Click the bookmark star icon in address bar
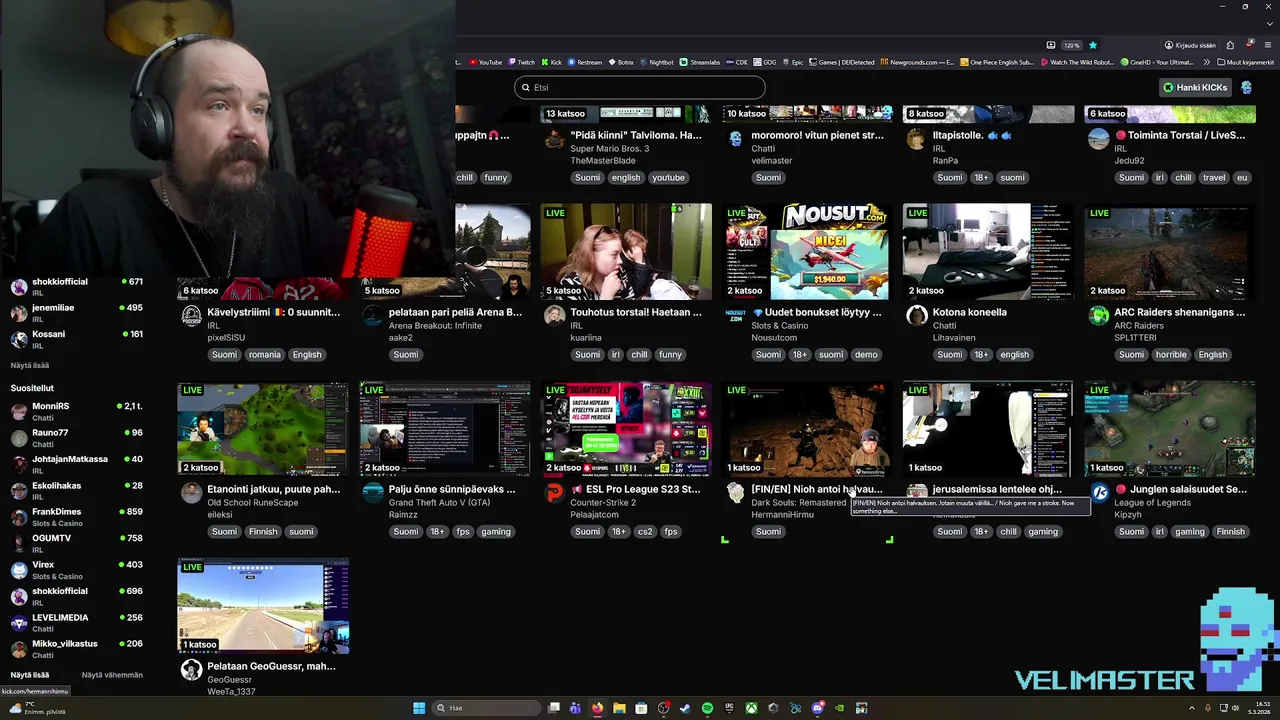This screenshot has height=720, width=1280. coord(1093,45)
